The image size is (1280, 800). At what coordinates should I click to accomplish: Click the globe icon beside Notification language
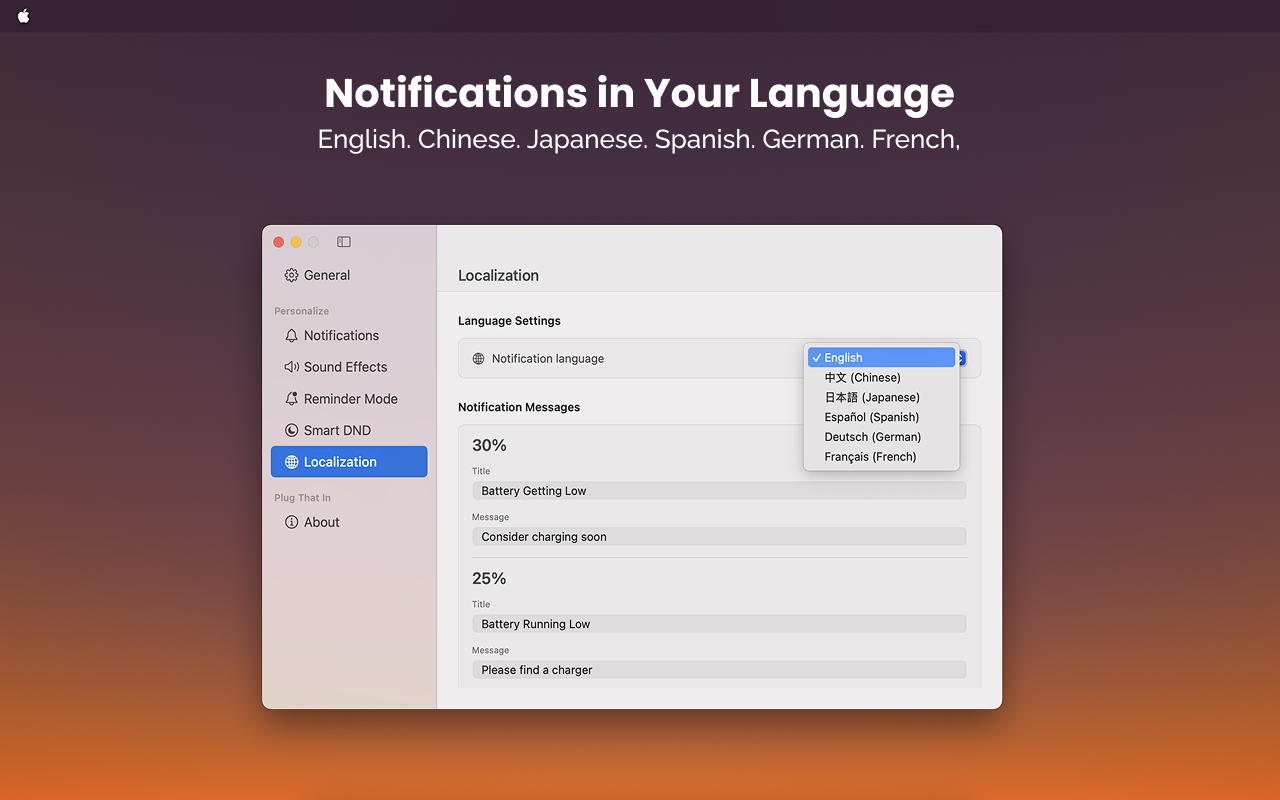(x=477, y=358)
